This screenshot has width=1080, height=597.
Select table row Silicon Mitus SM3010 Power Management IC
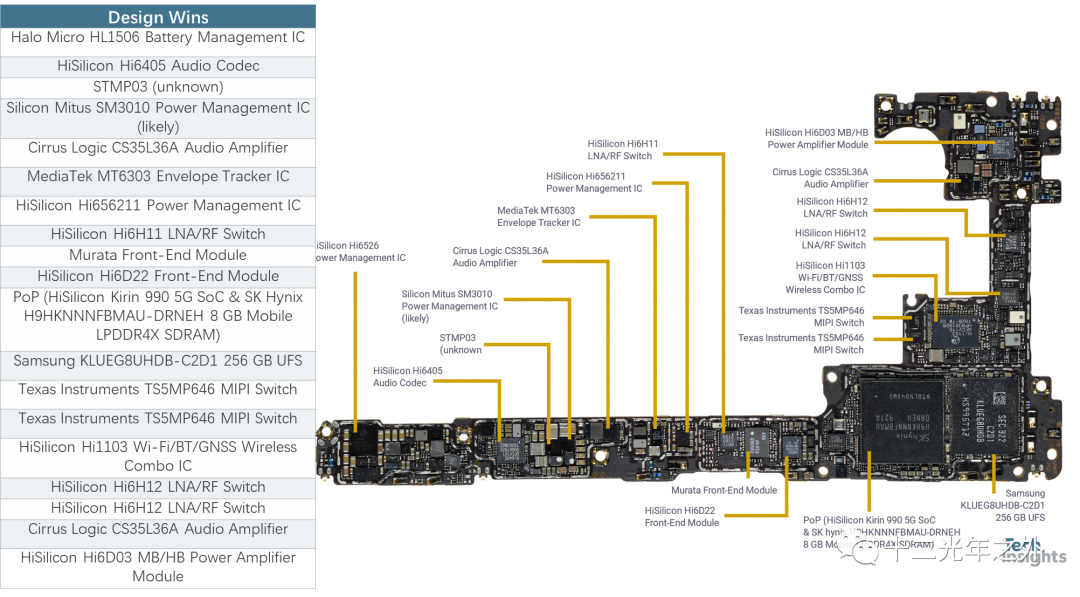(x=158, y=118)
